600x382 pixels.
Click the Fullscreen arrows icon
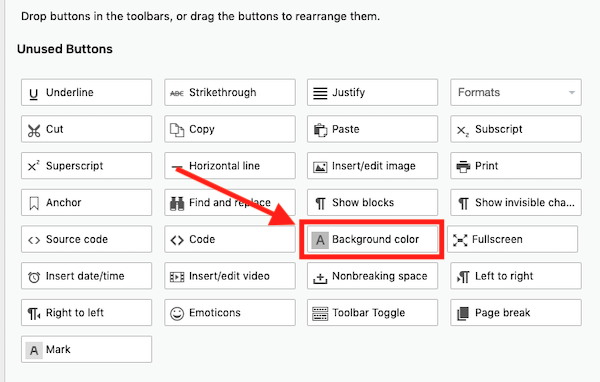[460, 240]
